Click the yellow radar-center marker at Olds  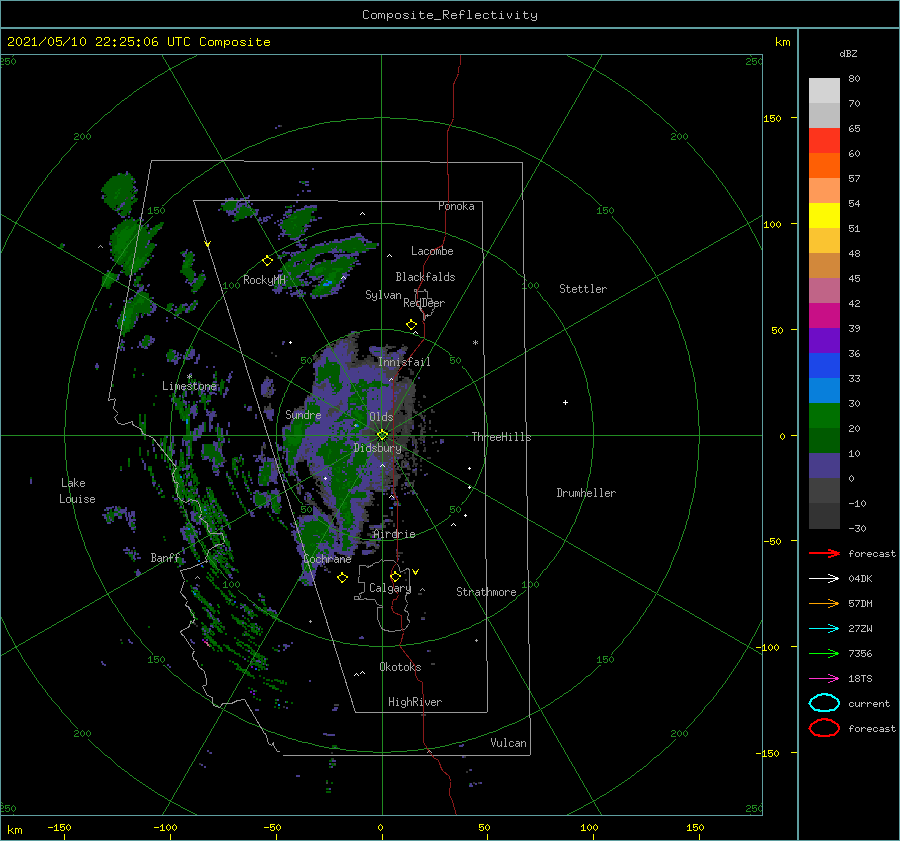(x=382, y=435)
